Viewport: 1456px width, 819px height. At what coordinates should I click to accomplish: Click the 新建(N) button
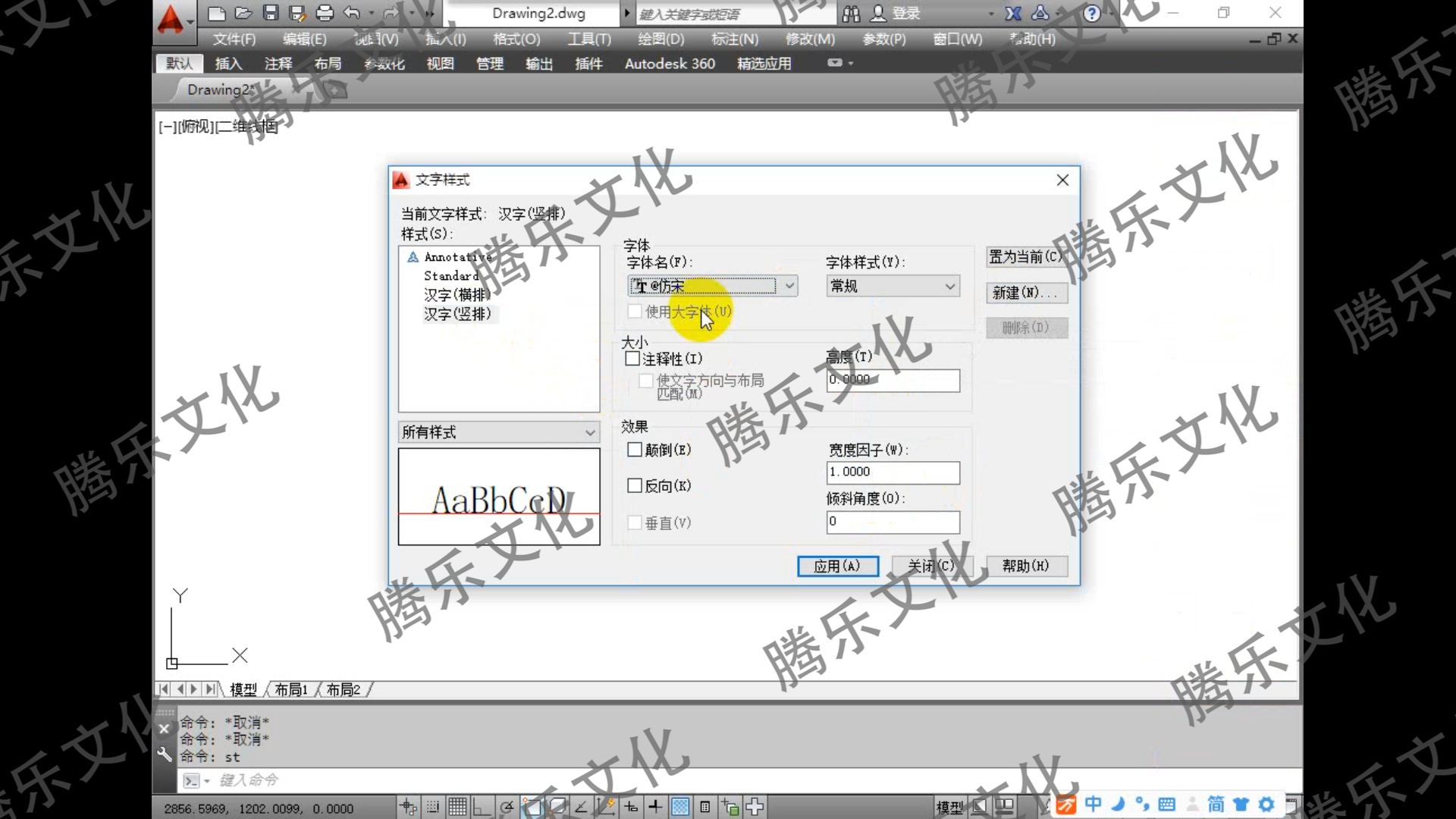1026,292
